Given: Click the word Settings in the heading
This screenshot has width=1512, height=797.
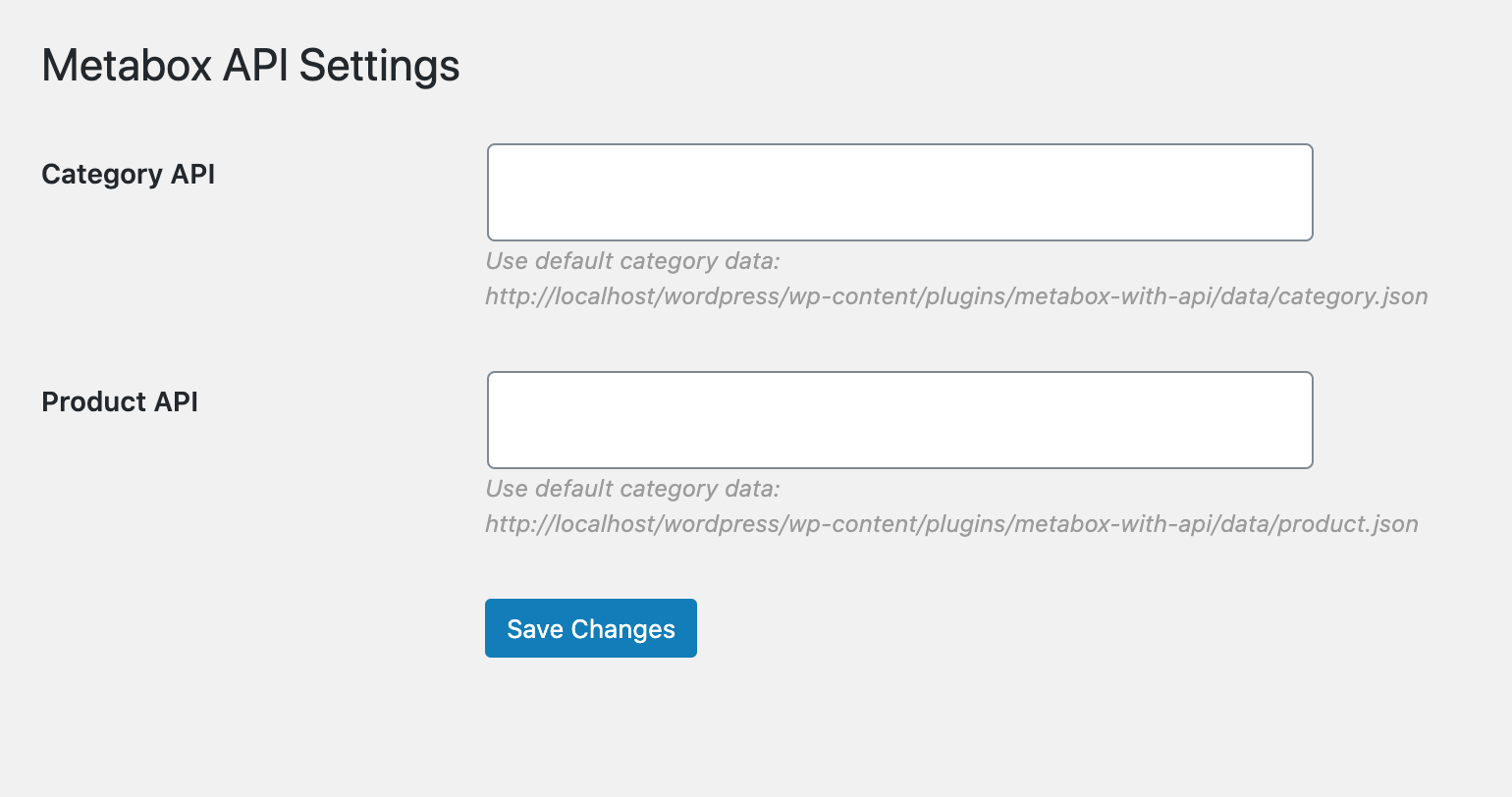Looking at the screenshot, I should (379, 68).
